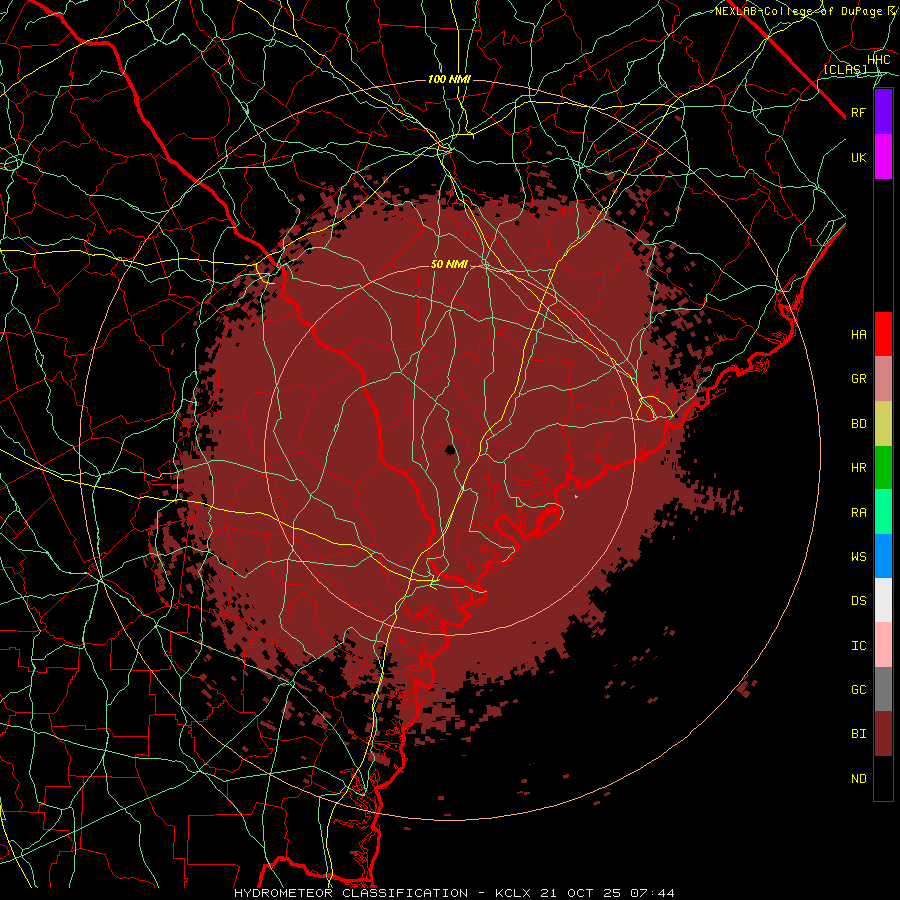Click the yellow BD legend color swatch
Screen dimensions: 900x900
883,423
